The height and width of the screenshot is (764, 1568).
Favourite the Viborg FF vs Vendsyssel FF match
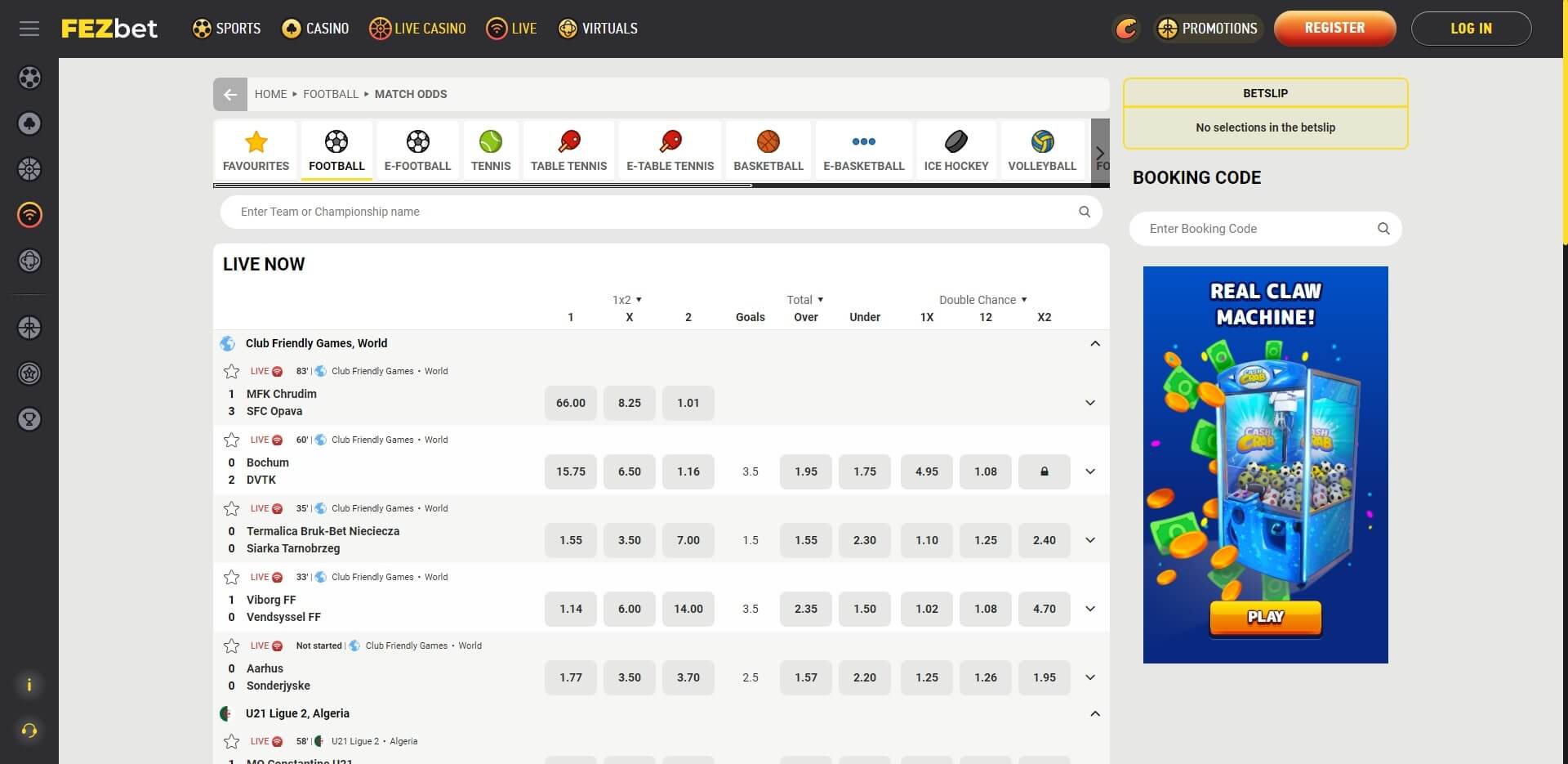(x=231, y=577)
